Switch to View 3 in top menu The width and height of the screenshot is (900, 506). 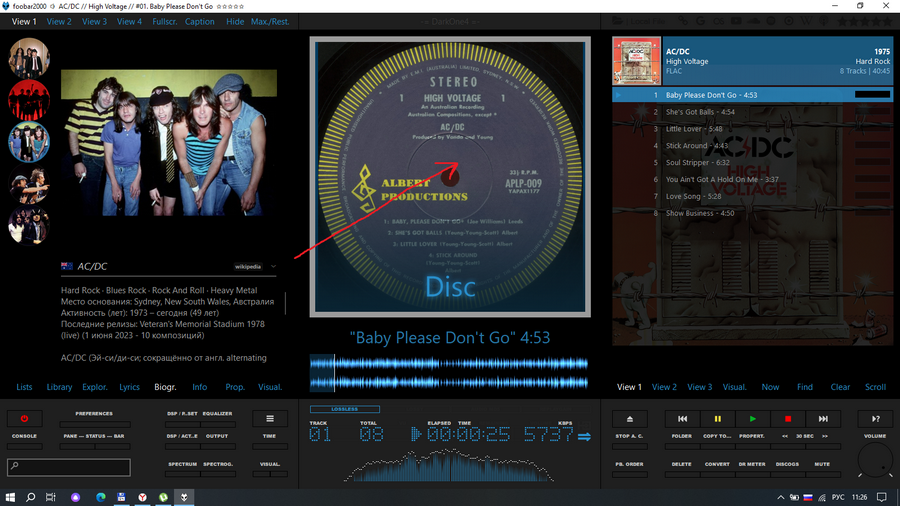pyautogui.click(x=94, y=21)
